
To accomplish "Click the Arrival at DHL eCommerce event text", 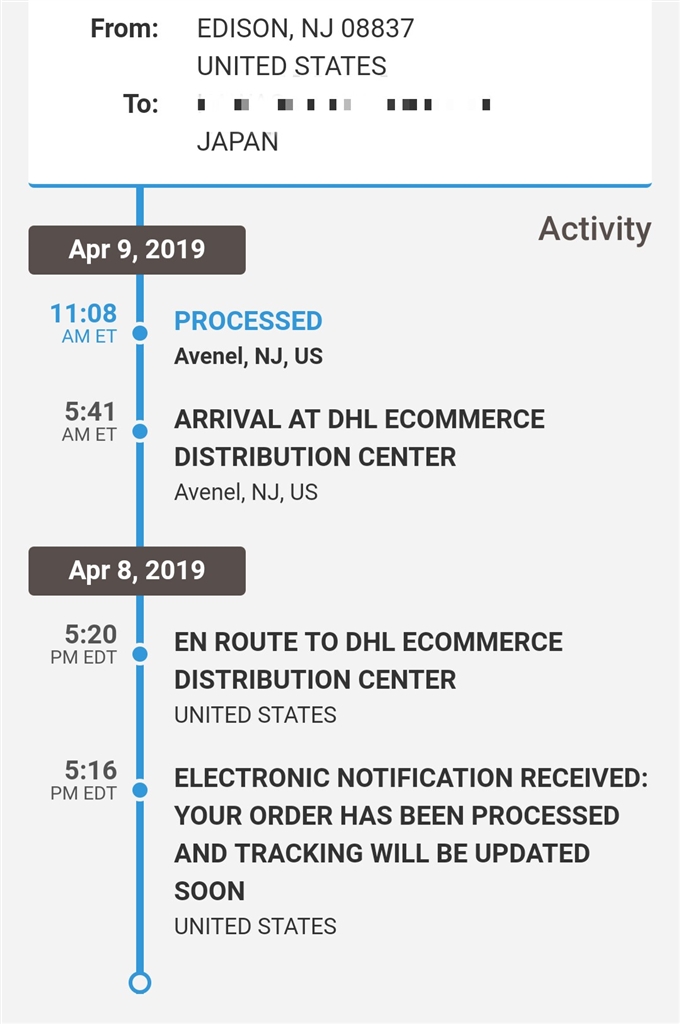I will [359, 438].
